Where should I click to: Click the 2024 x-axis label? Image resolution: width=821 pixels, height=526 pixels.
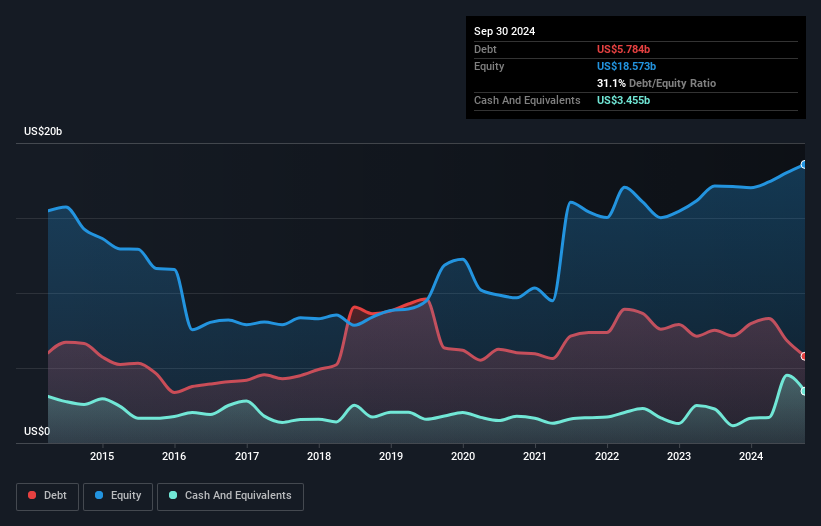pos(751,456)
